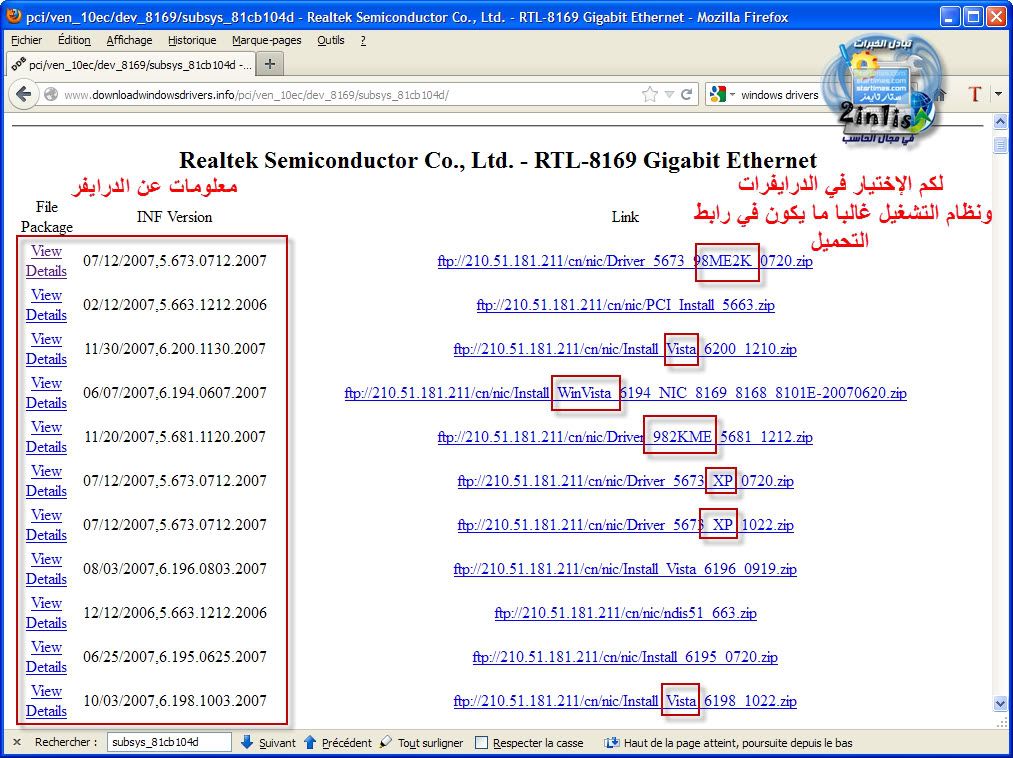Open the Affichage menu
1013x758 pixels.
(x=129, y=40)
